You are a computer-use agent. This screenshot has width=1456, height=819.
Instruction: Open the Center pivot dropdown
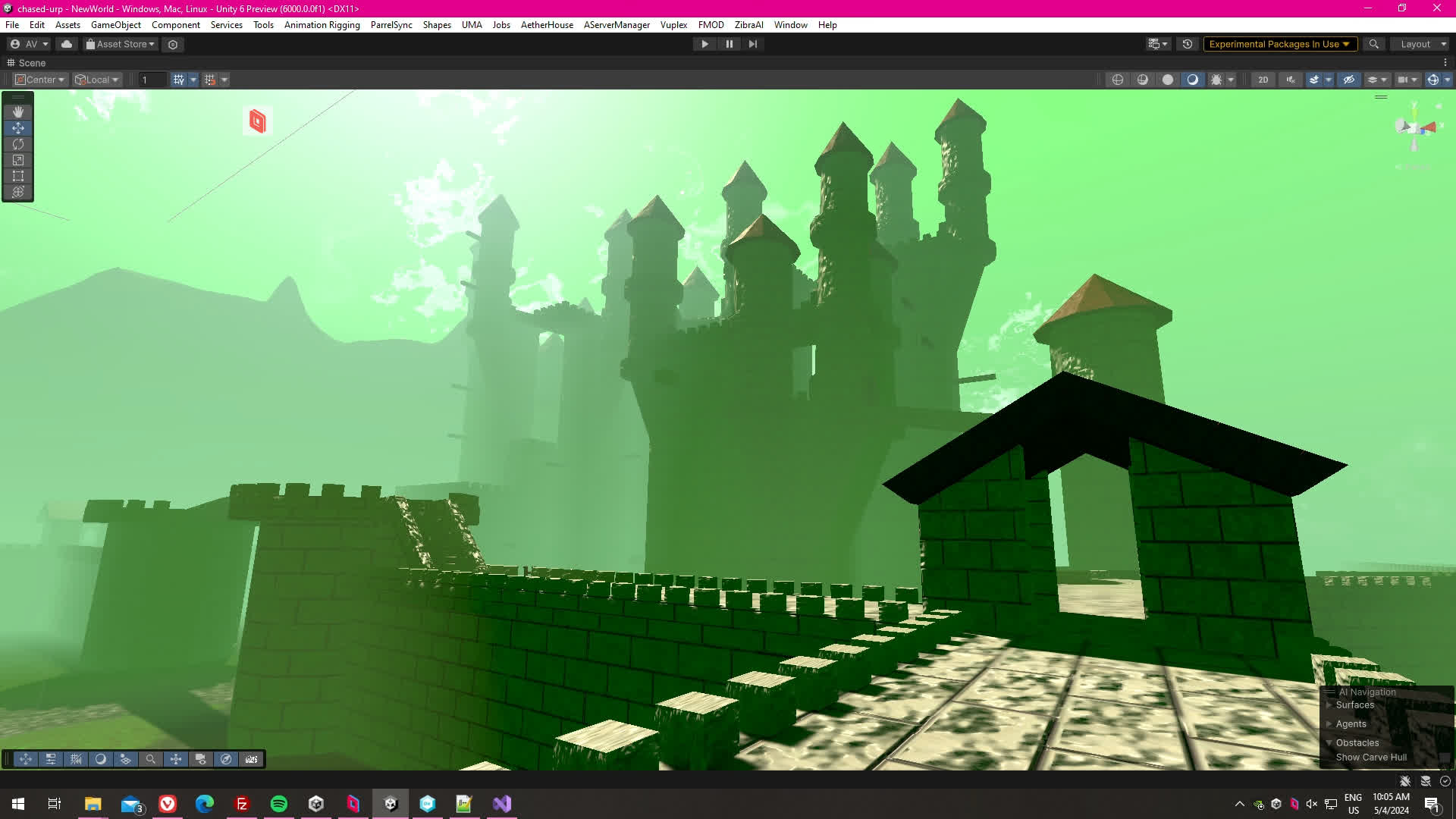tap(41, 80)
